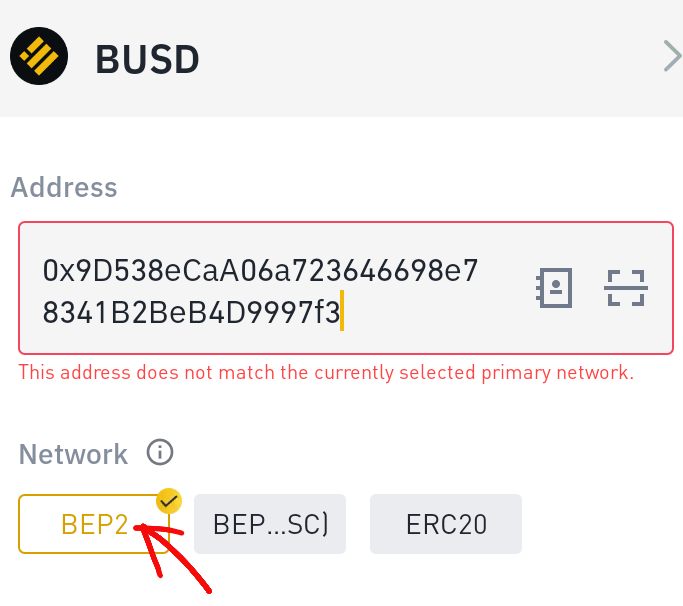Open the Network info icon
This screenshot has height=606, width=683.
(x=160, y=453)
